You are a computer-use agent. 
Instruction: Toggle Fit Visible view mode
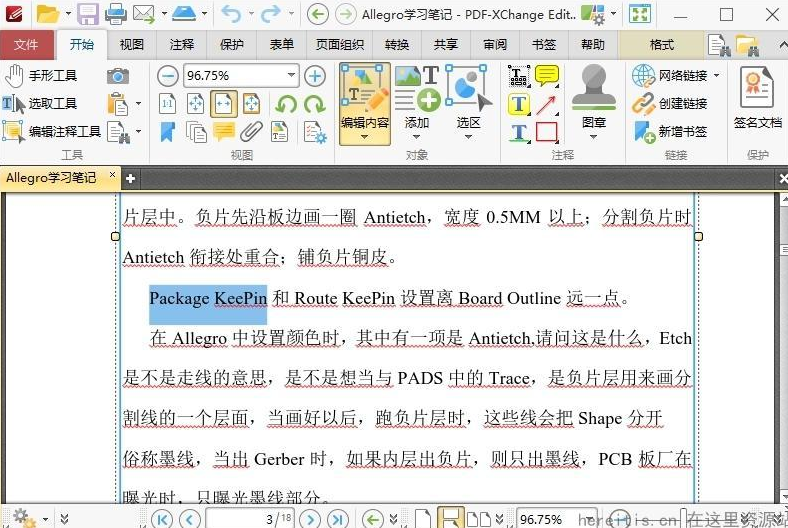(x=251, y=104)
